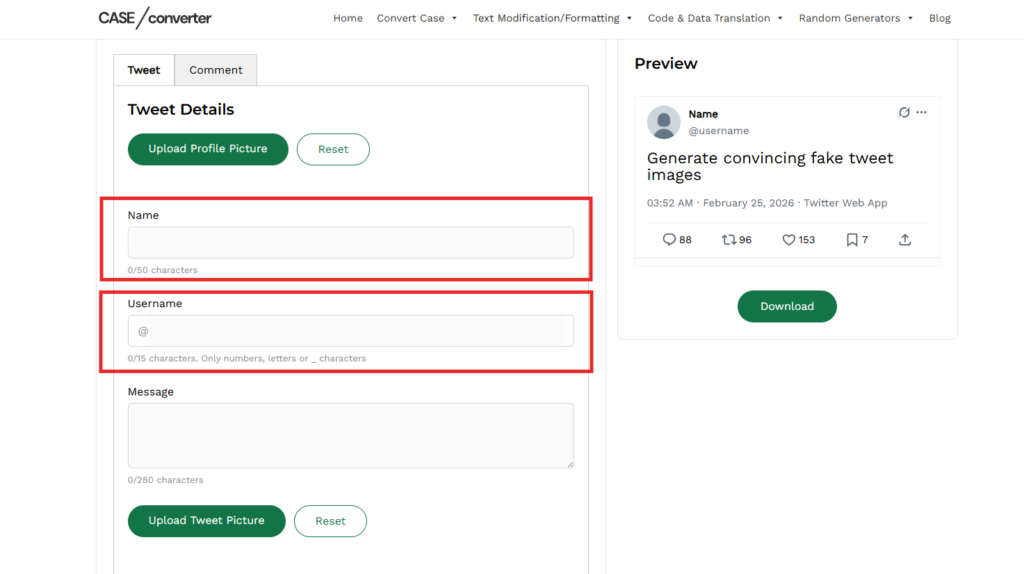This screenshot has width=1024, height=574.
Task: Click the Upload Profile Picture button
Action: (x=208, y=149)
